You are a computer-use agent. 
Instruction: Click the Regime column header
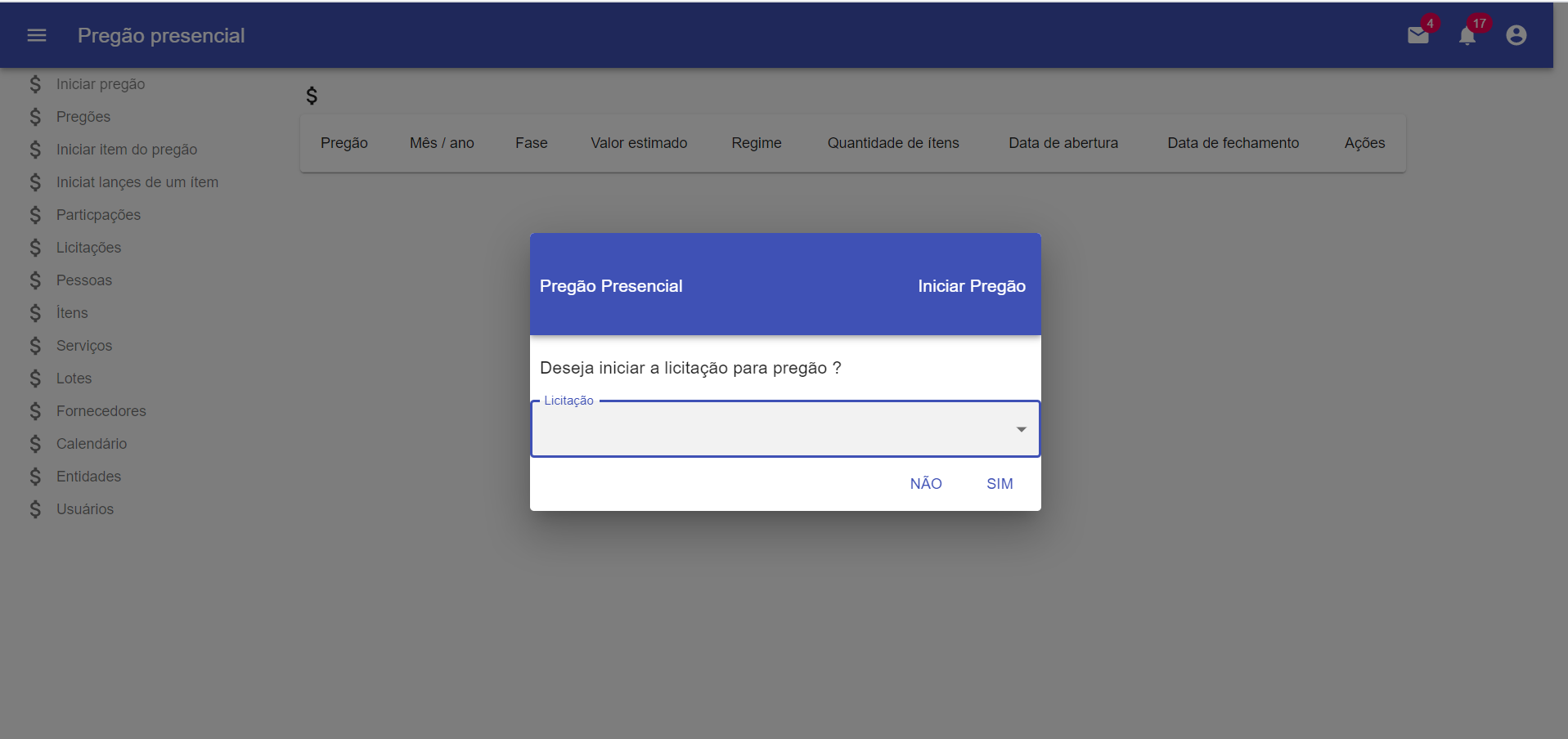(x=757, y=143)
